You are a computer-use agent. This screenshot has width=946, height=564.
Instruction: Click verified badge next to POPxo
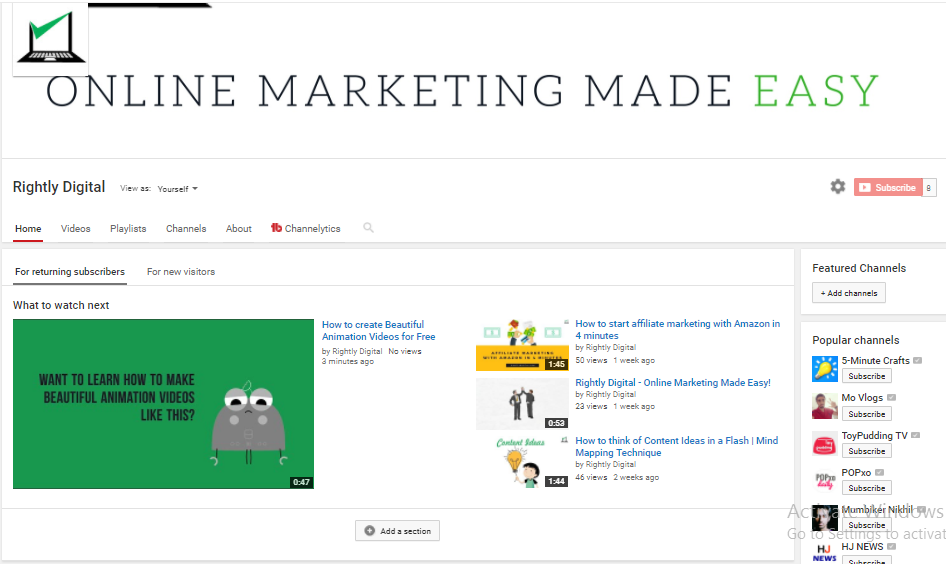point(879,472)
